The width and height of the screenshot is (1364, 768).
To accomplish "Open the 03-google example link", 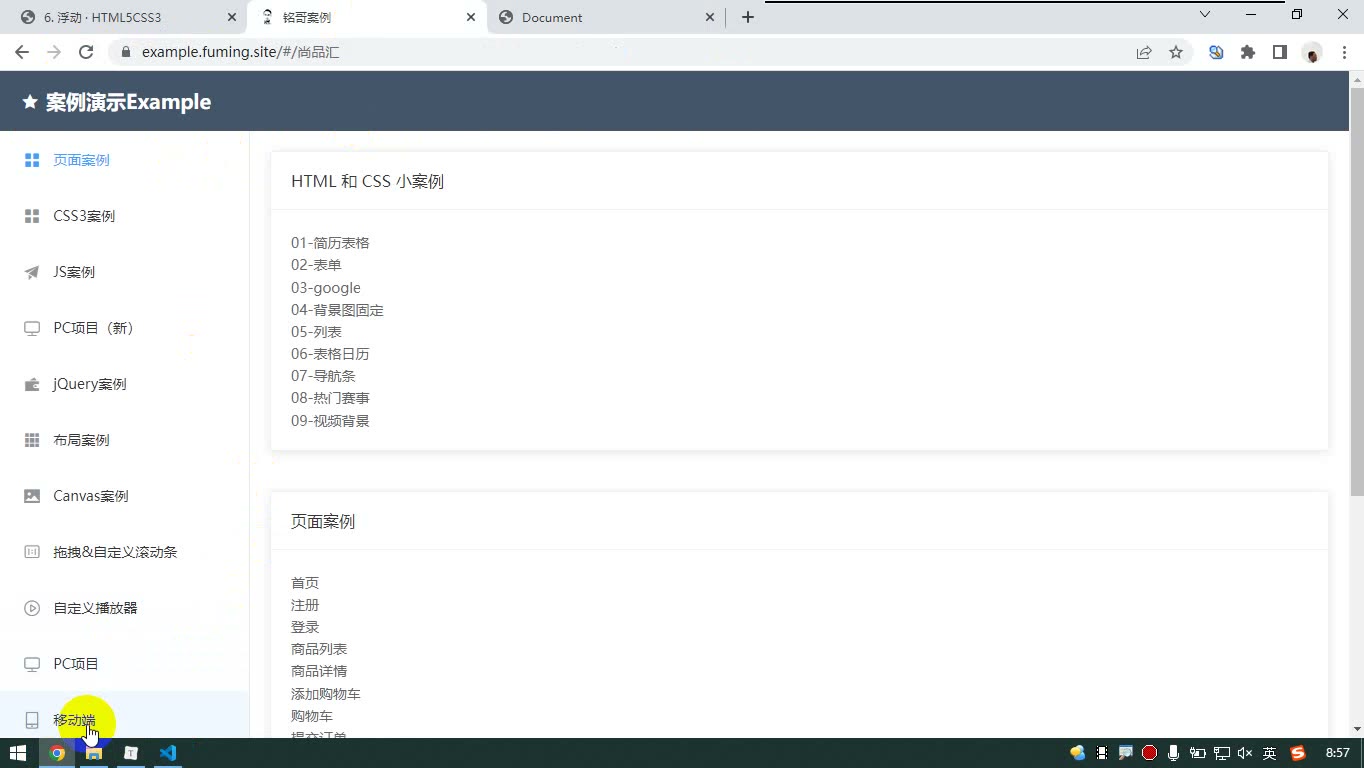I will pyautogui.click(x=326, y=288).
